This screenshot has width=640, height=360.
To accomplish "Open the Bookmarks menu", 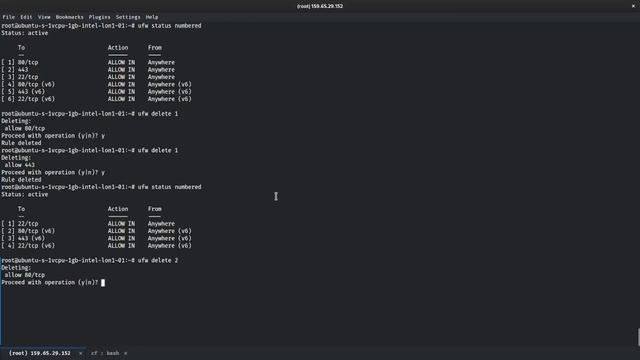I will pyautogui.click(x=69, y=17).
